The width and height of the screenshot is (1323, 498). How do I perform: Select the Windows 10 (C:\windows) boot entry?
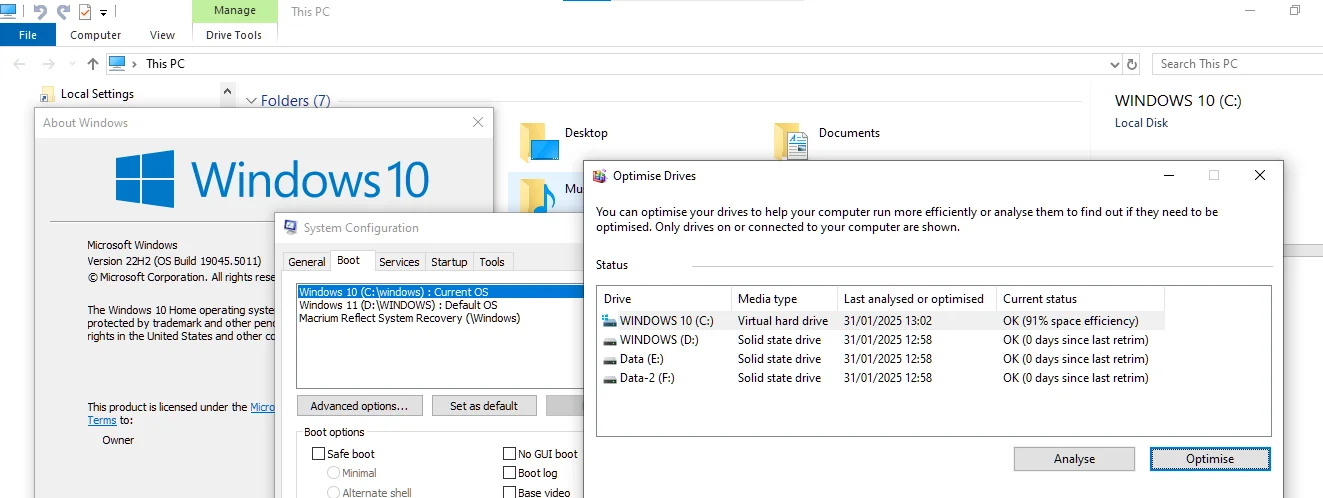440,292
